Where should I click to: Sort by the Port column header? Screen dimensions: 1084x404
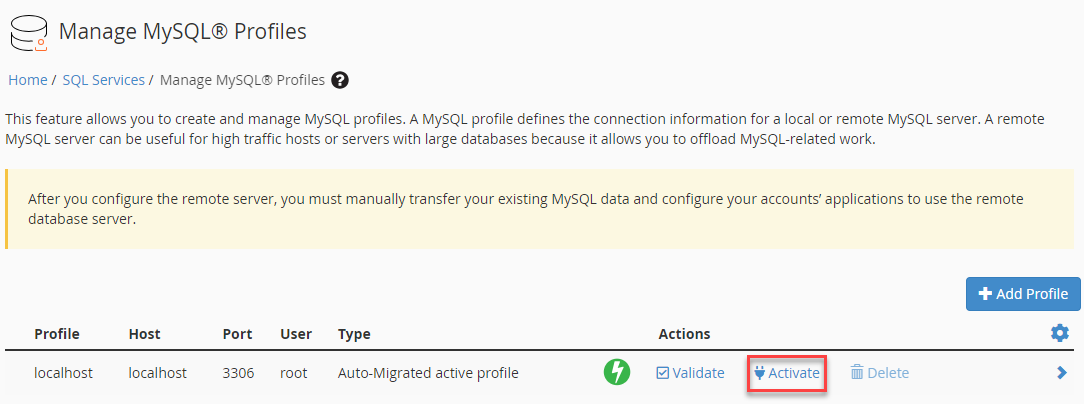(237, 334)
